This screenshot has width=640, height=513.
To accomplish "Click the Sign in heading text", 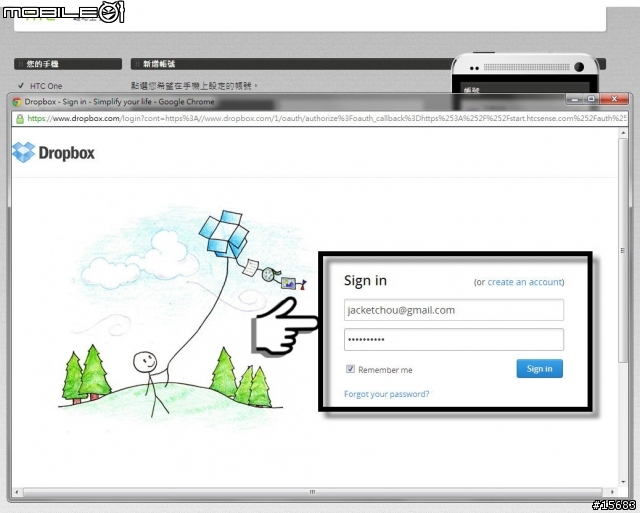I will (365, 280).
